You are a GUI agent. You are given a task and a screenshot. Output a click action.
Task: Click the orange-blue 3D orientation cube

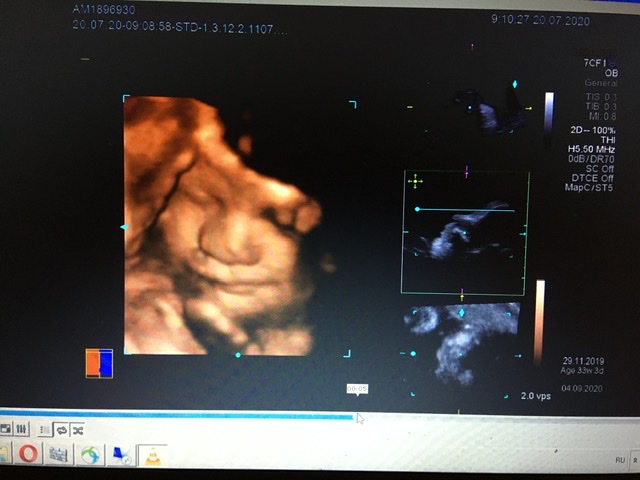pyautogui.click(x=99, y=362)
